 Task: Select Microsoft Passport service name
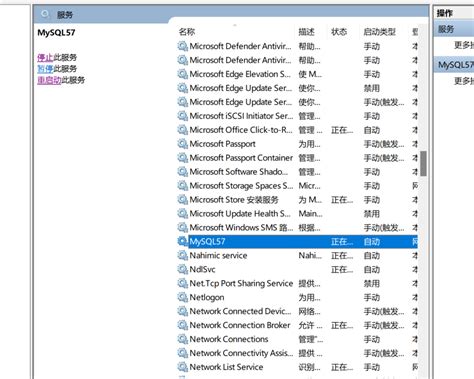pyautogui.click(x=222, y=144)
